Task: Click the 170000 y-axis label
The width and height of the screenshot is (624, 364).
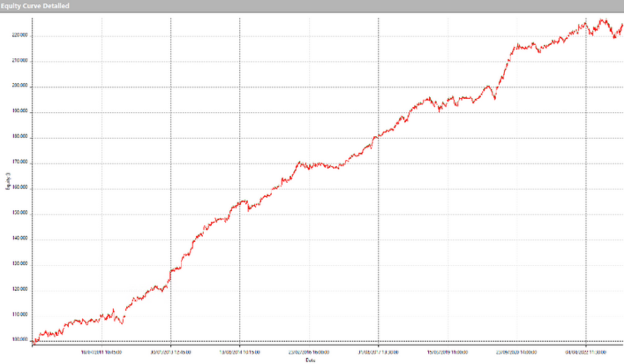Action: 20,162
